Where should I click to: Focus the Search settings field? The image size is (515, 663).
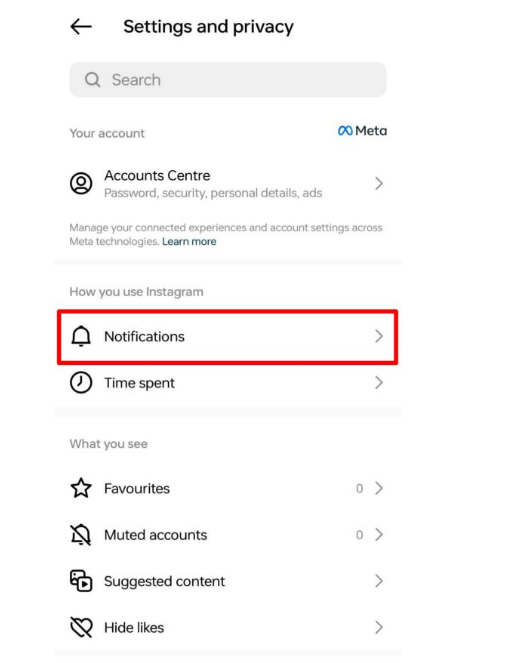point(228,79)
